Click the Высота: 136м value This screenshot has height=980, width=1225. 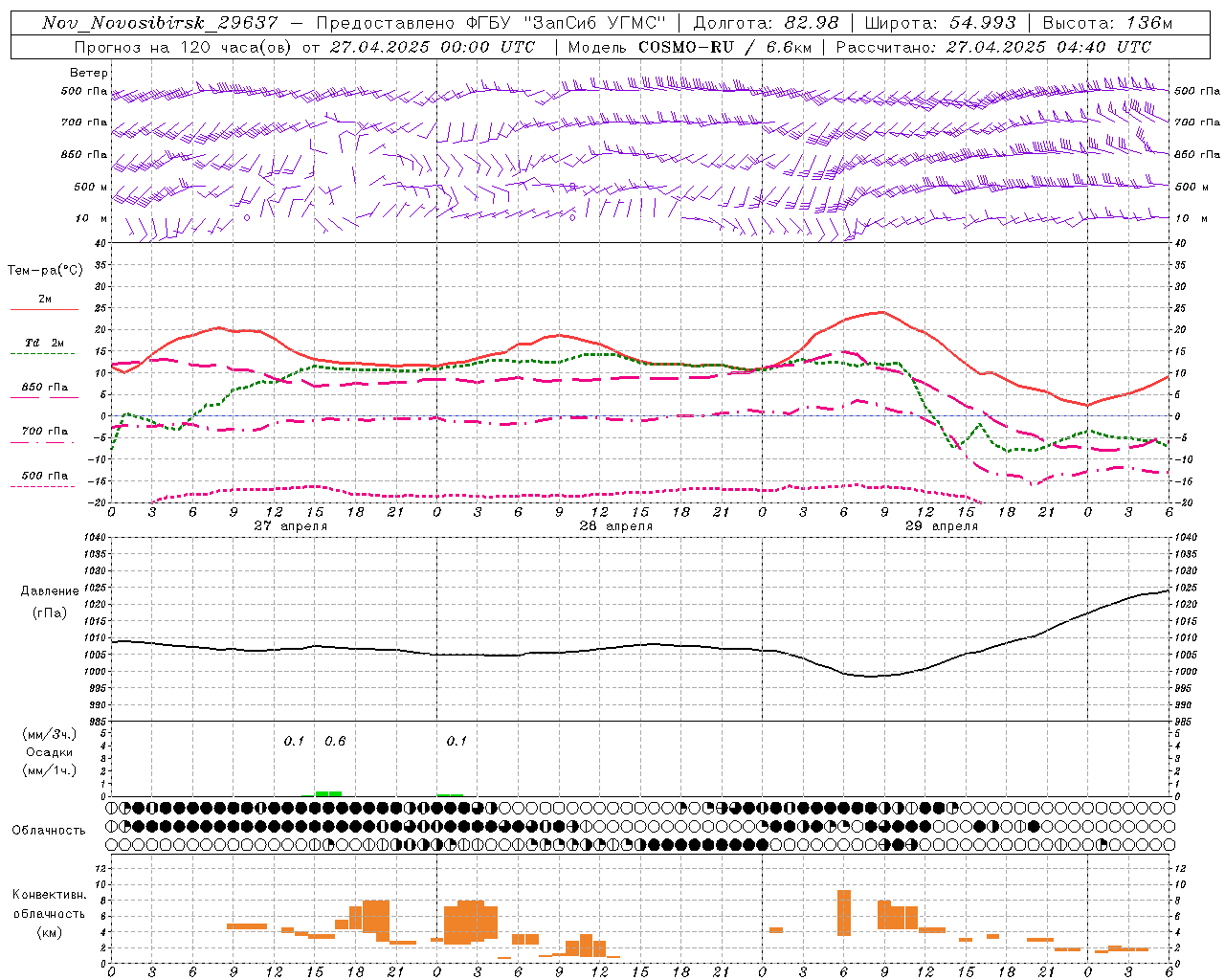pyautogui.click(x=1107, y=23)
